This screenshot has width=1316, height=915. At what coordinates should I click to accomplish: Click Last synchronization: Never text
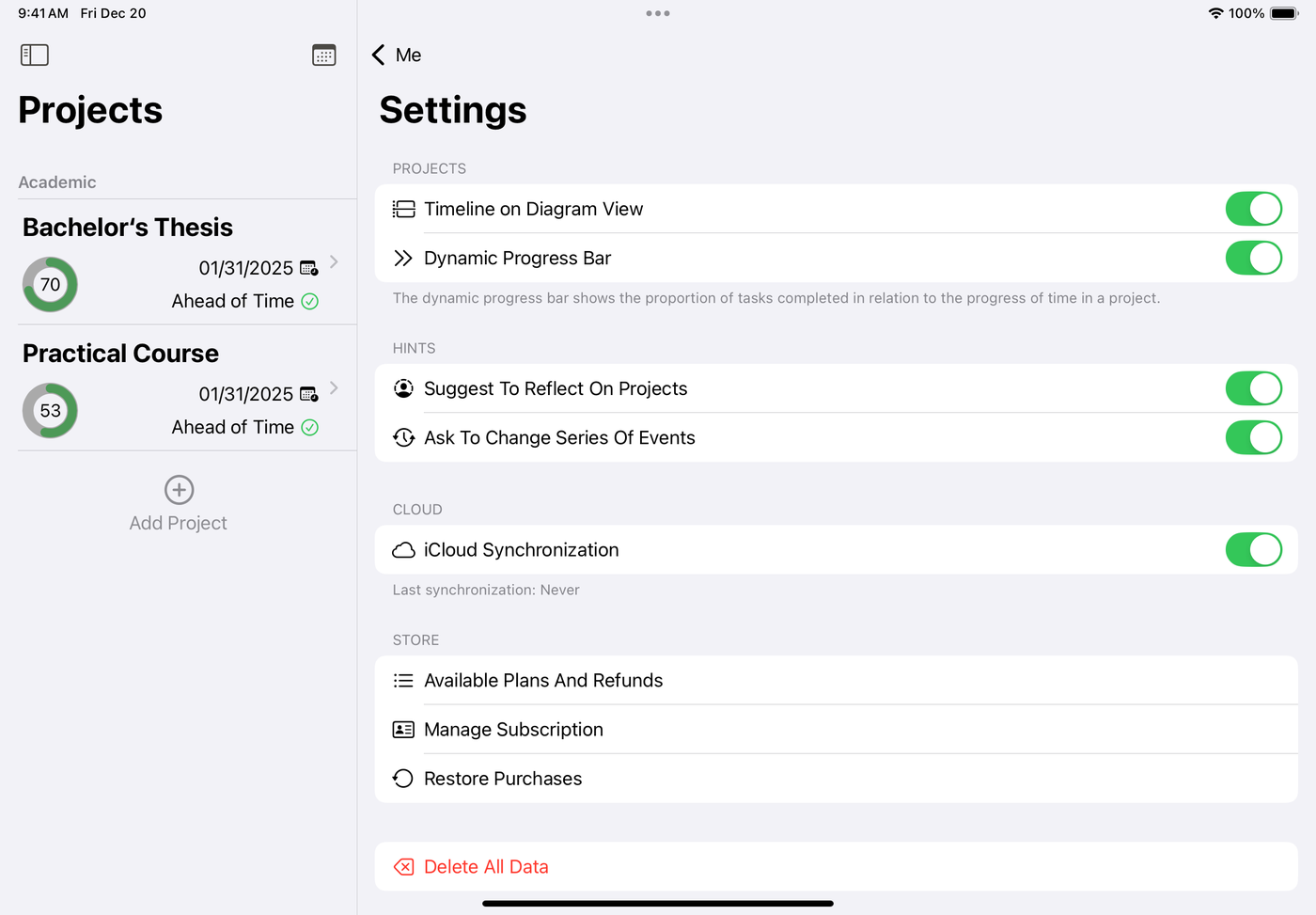click(486, 590)
